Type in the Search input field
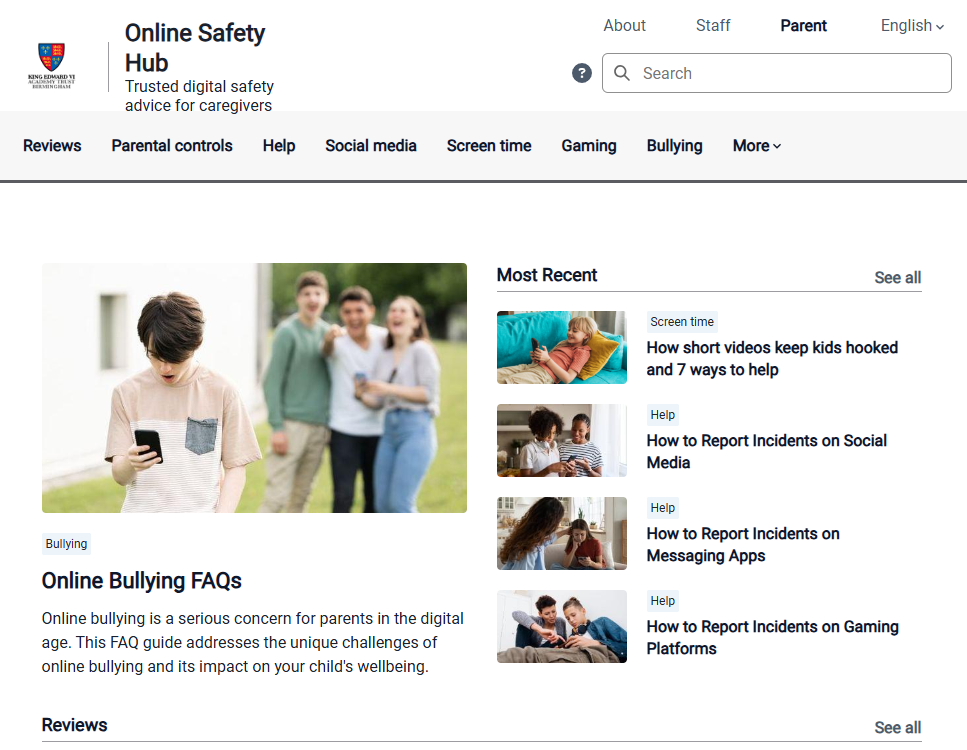This screenshot has width=967, height=750. point(790,73)
